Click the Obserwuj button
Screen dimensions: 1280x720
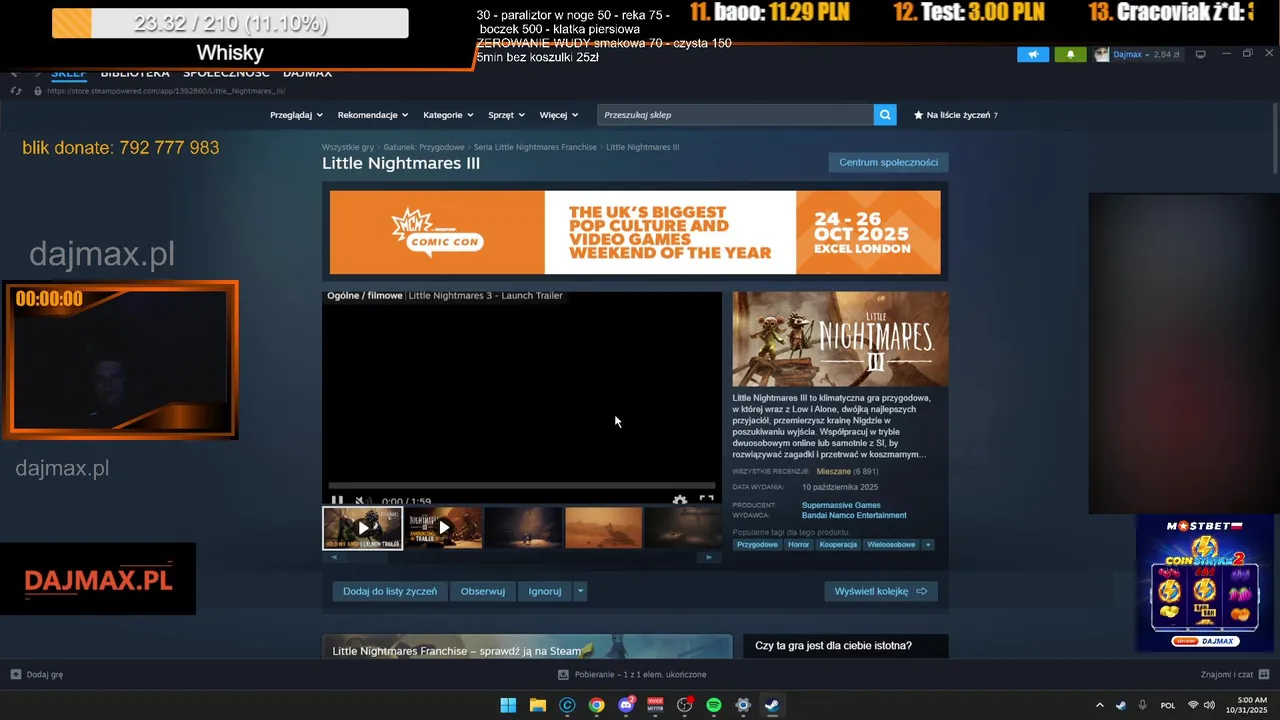483,591
